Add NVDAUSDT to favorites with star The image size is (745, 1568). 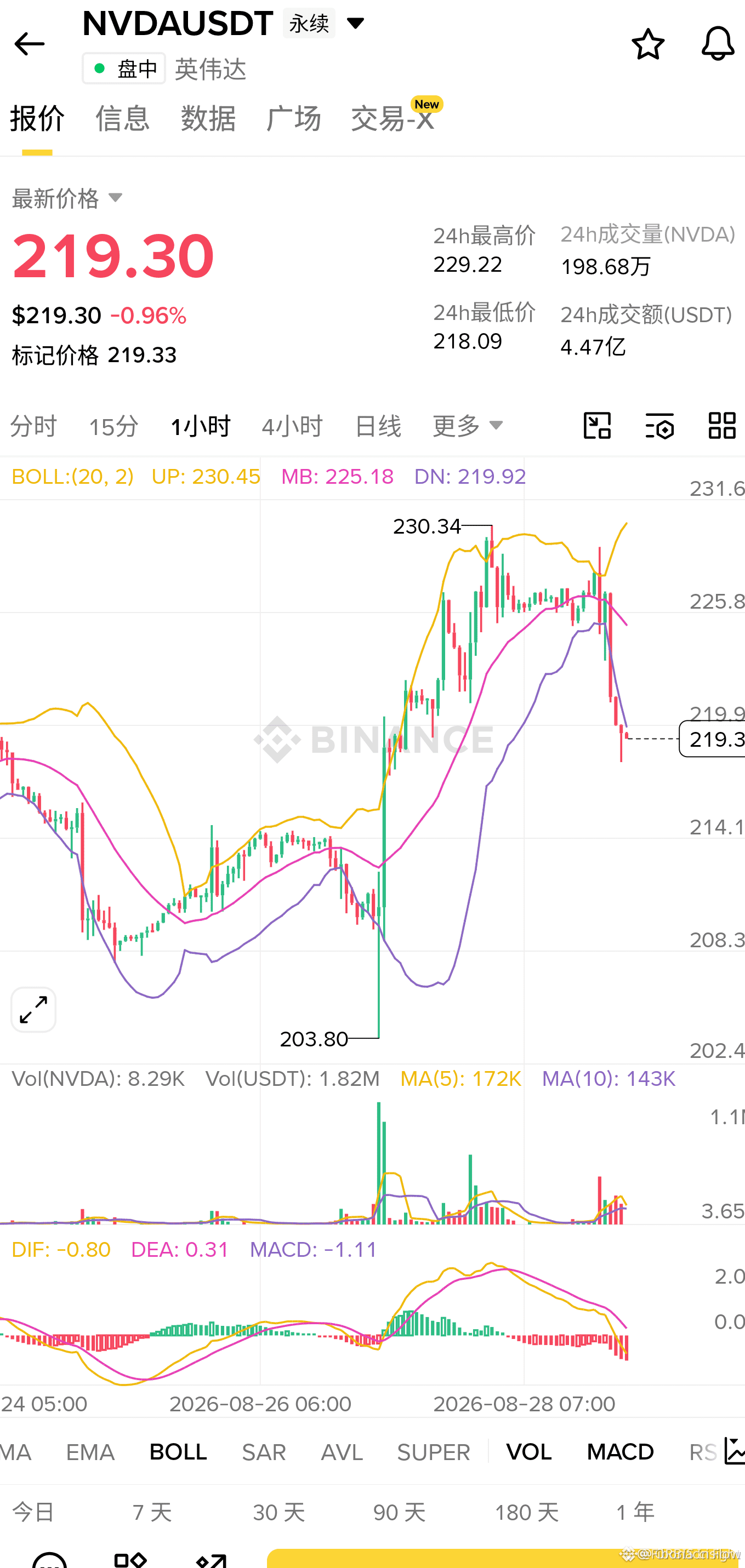pos(647,44)
